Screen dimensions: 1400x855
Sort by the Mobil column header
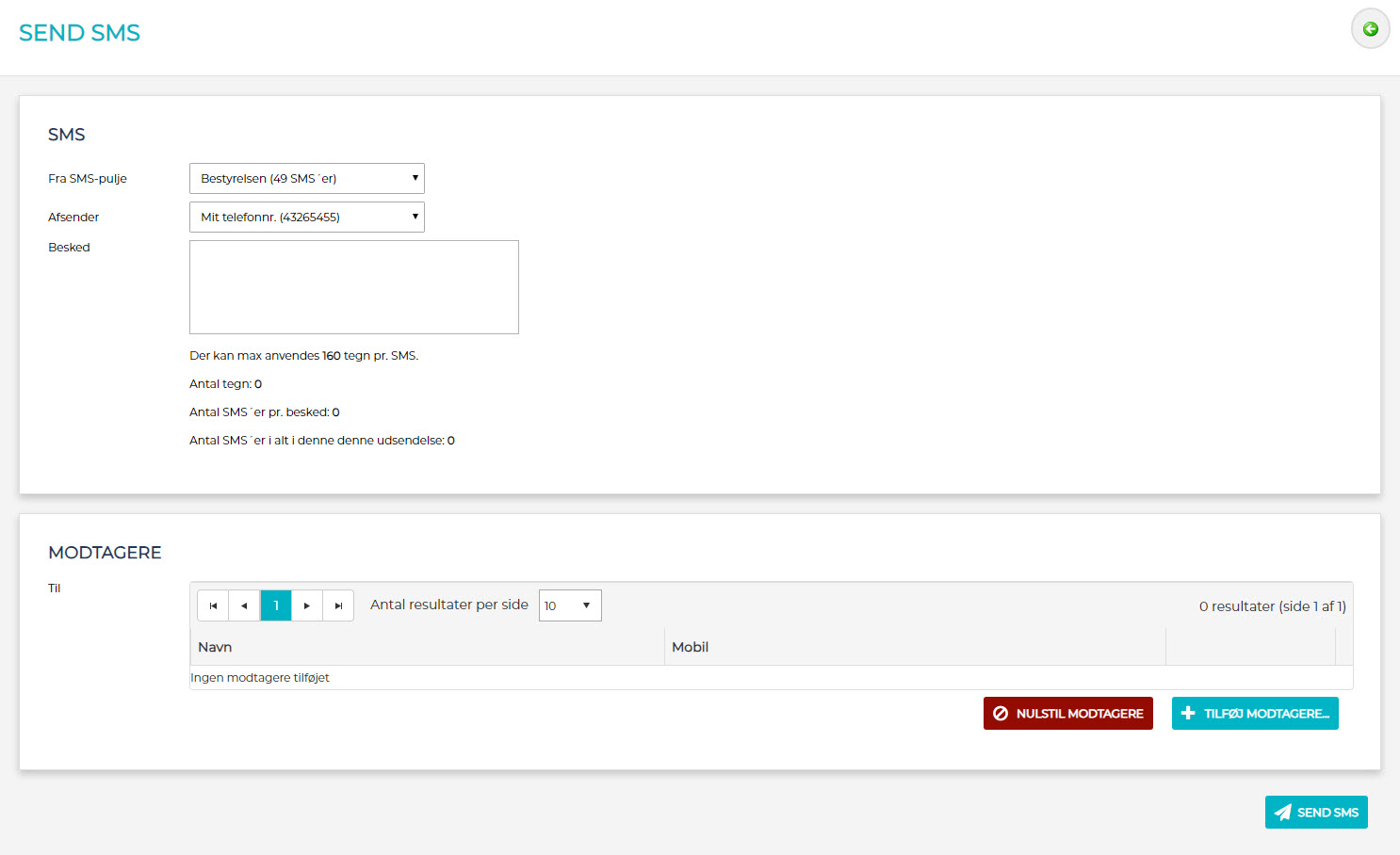[x=690, y=647]
